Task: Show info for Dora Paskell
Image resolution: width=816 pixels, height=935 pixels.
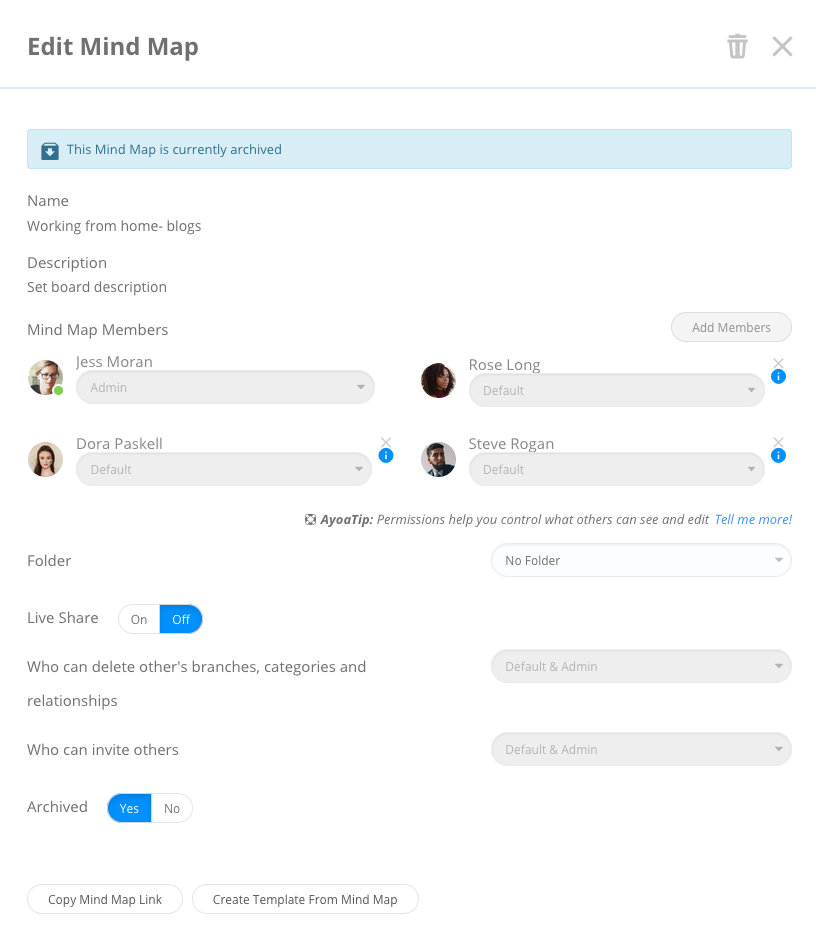Action: (386, 456)
